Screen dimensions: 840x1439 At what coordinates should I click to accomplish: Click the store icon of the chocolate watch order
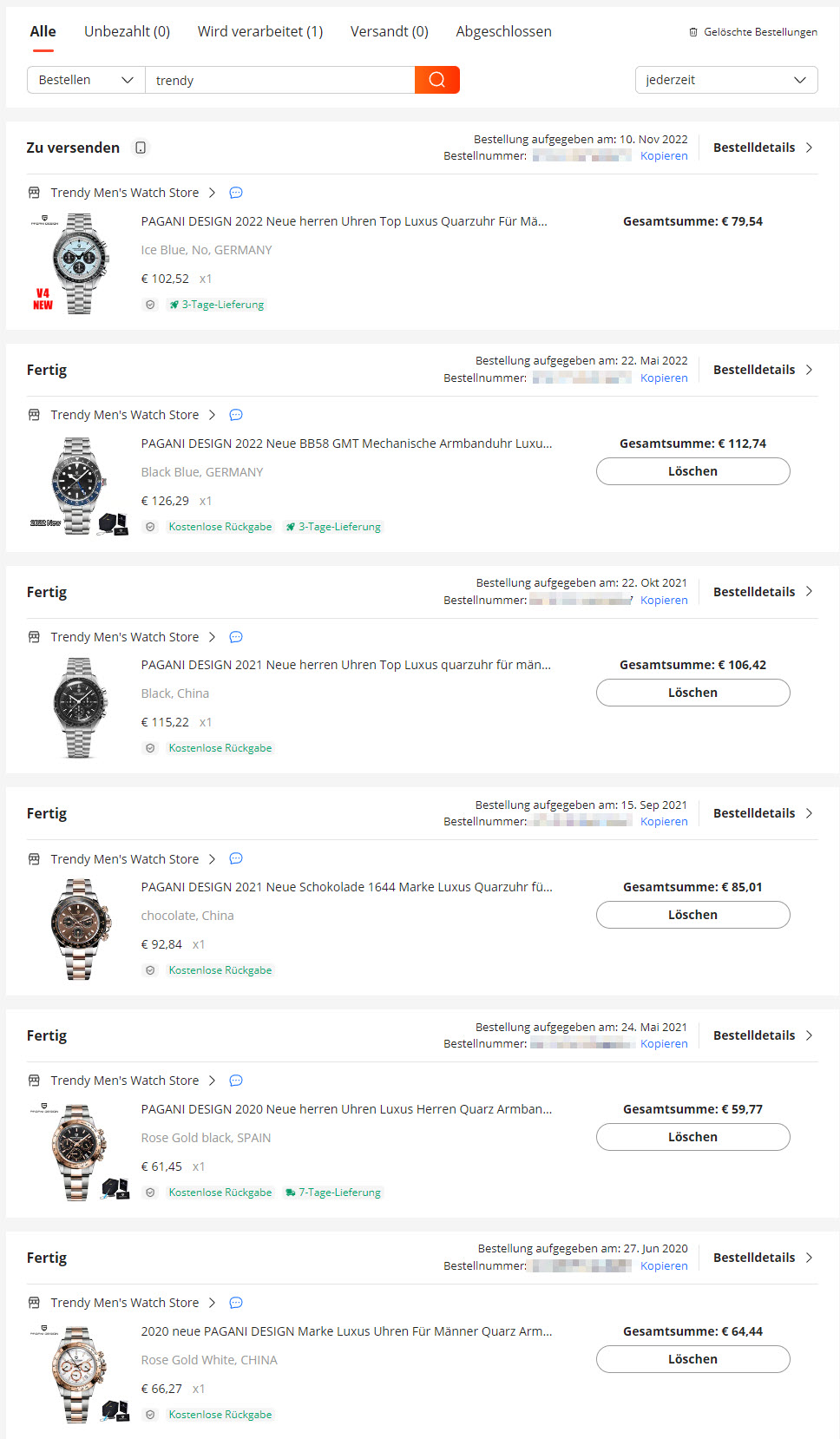coord(34,859)
